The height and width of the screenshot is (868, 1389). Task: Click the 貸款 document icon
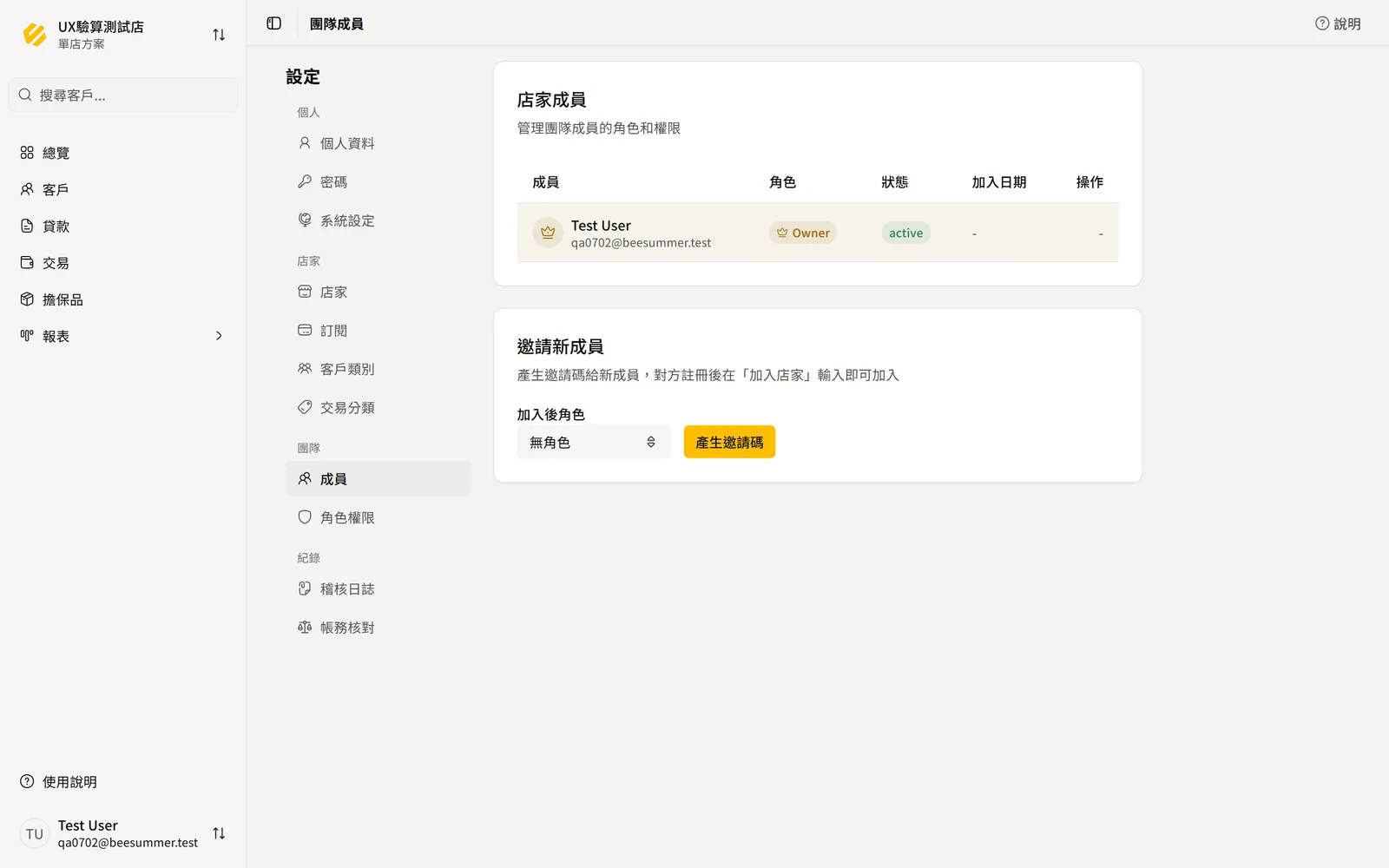point(27,226)
